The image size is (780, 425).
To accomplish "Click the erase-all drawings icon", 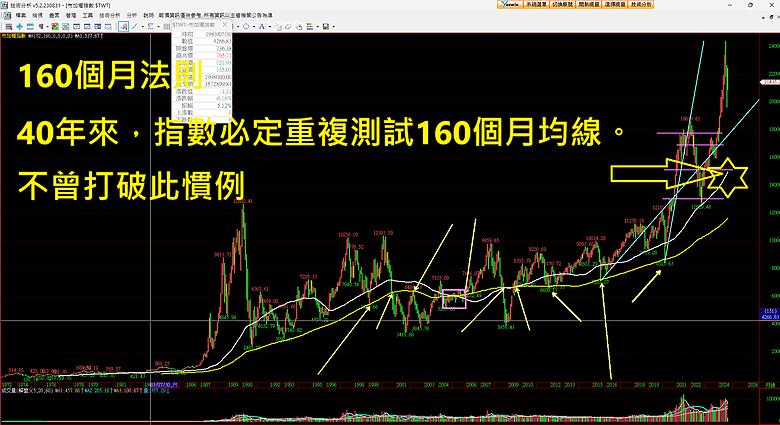I will (x=299, y=26).
